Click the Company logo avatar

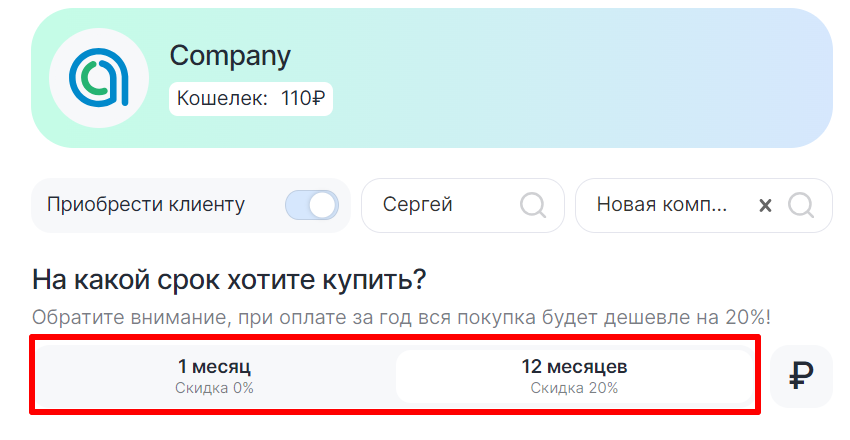(99, 78)
